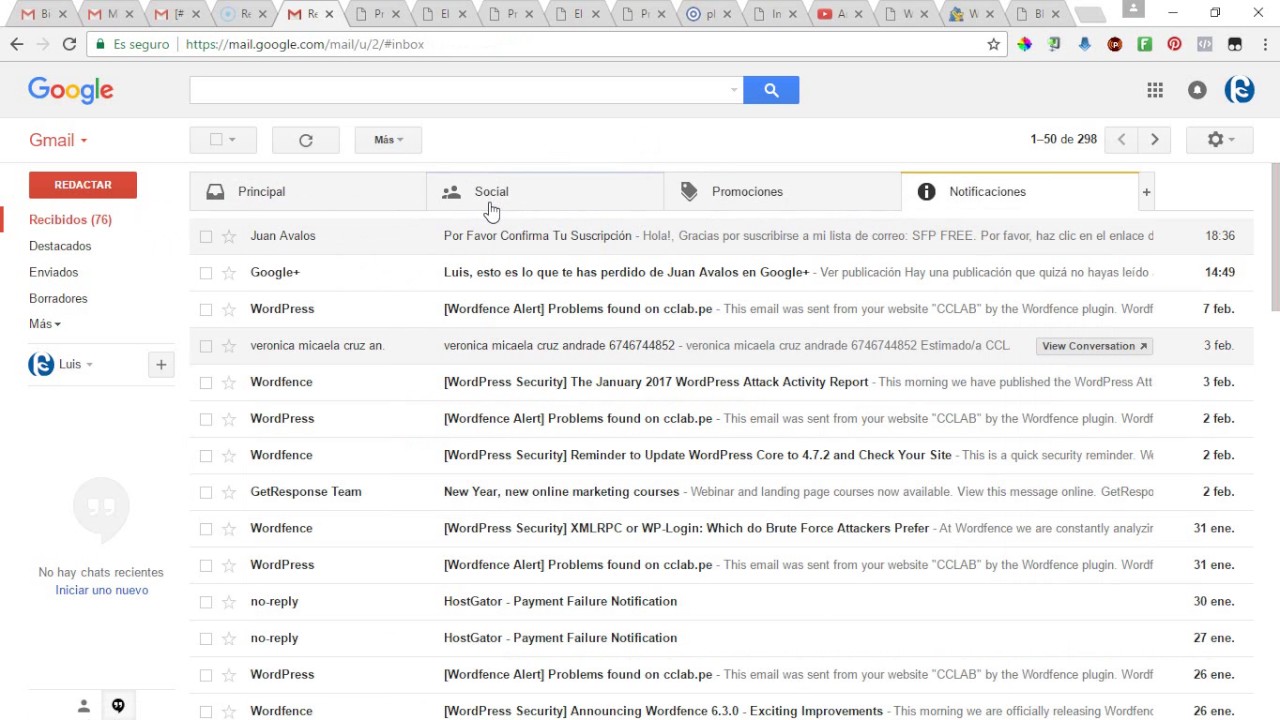Screen dimensions: 1280x720
Task: Open the Borradores folder
Action: [58, 298]
